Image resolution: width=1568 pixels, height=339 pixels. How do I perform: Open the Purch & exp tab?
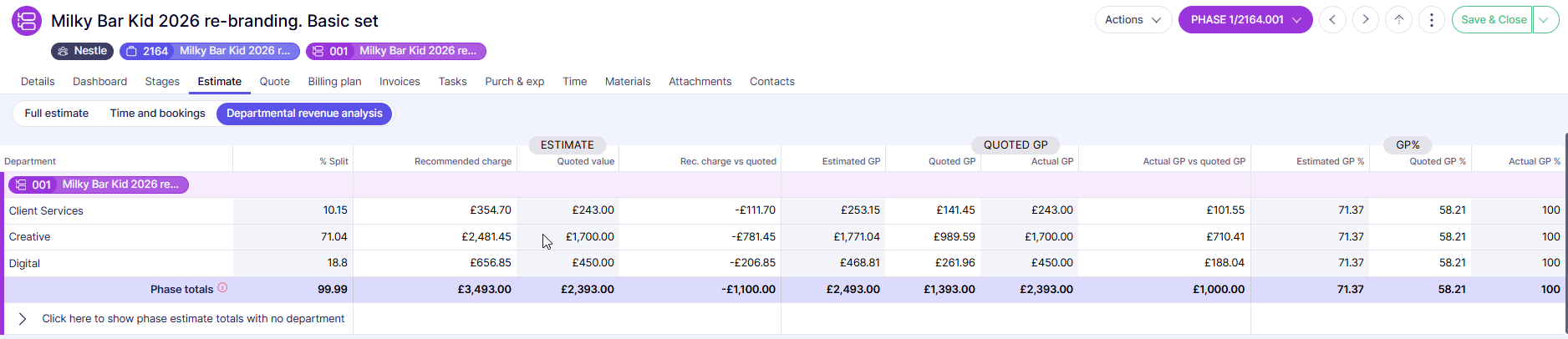click(x=514, y=82)
